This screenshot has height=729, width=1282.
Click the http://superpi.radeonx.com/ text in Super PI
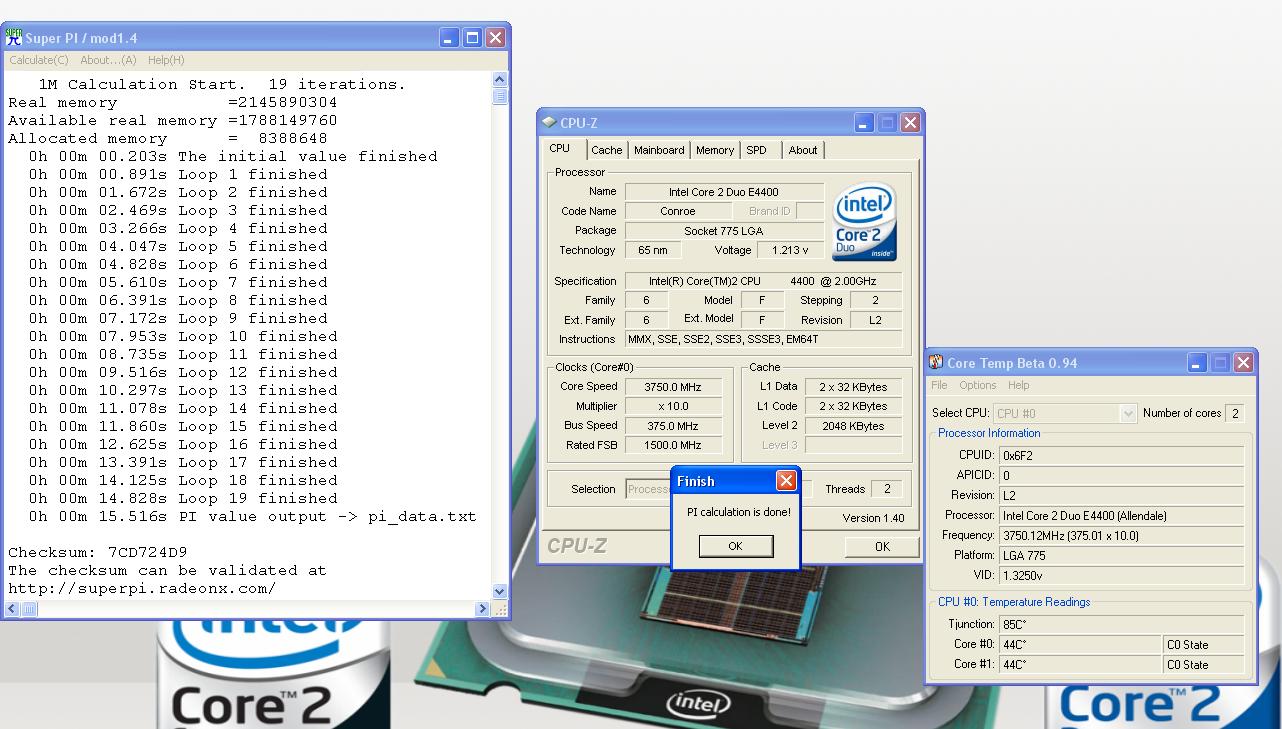tap(142, 588)
